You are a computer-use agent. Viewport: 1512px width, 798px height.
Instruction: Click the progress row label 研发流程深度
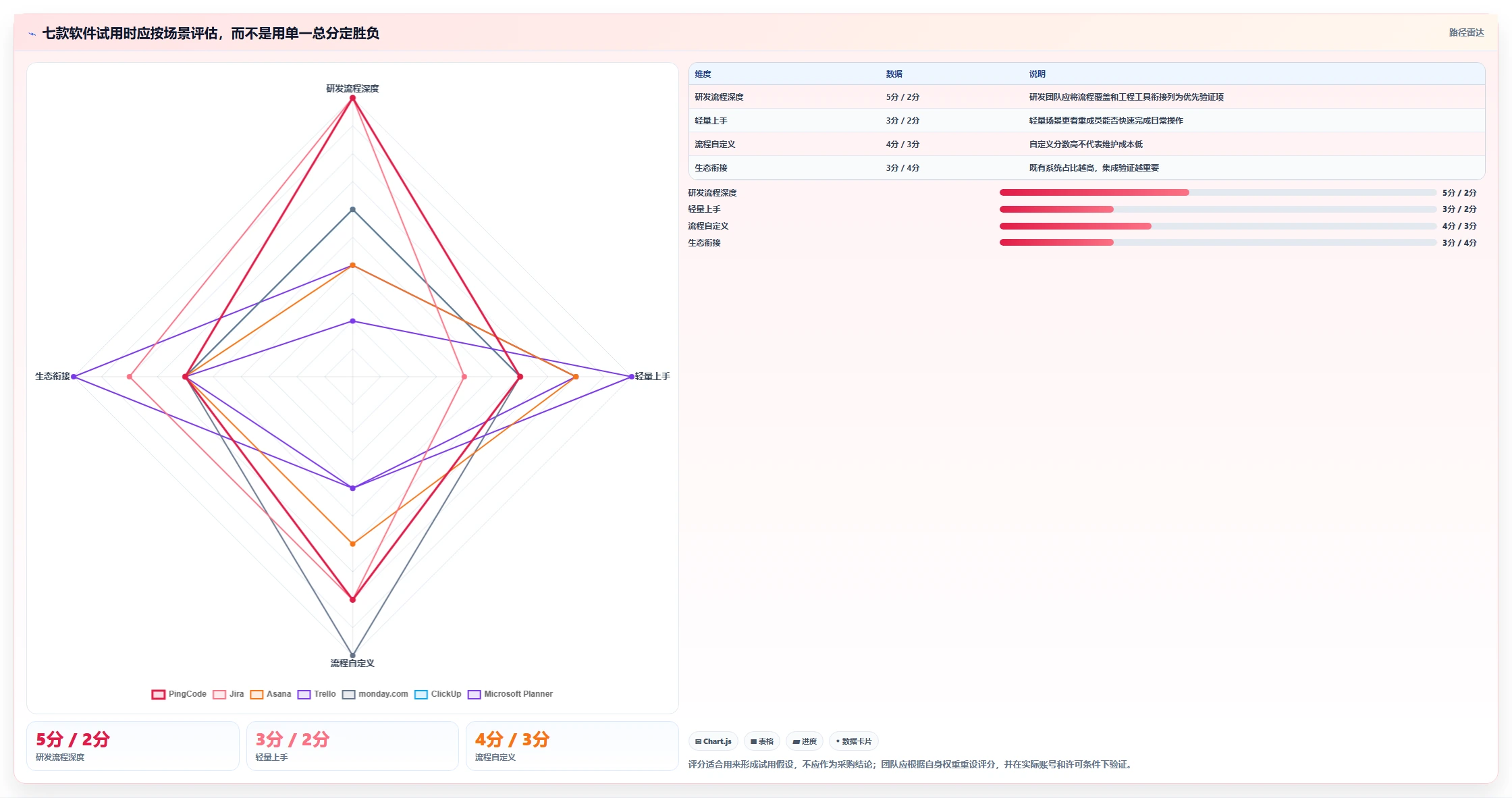(x=712, y=193)
